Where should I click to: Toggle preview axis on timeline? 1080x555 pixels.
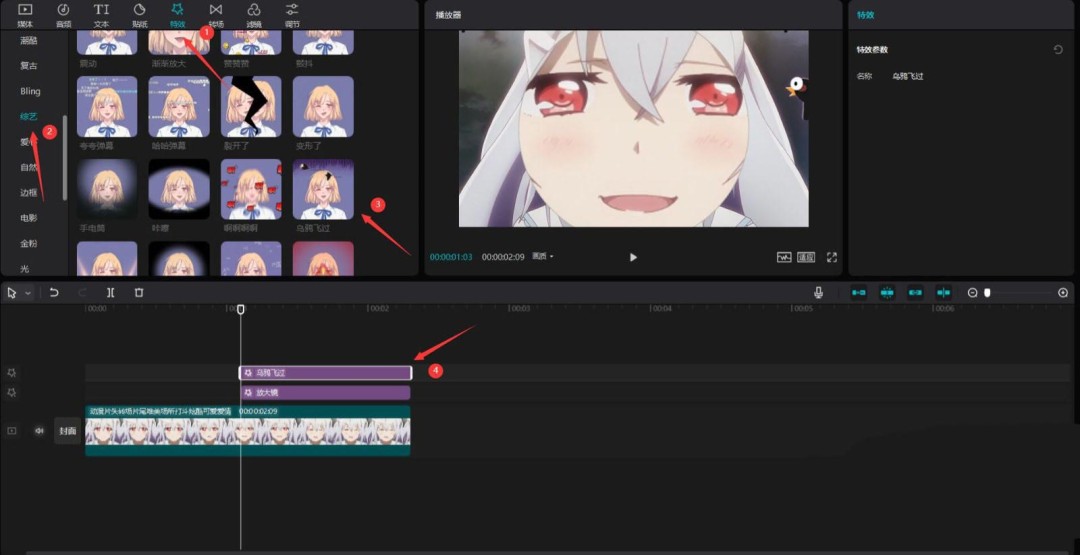pyautogui.click(x=944, y=293)
